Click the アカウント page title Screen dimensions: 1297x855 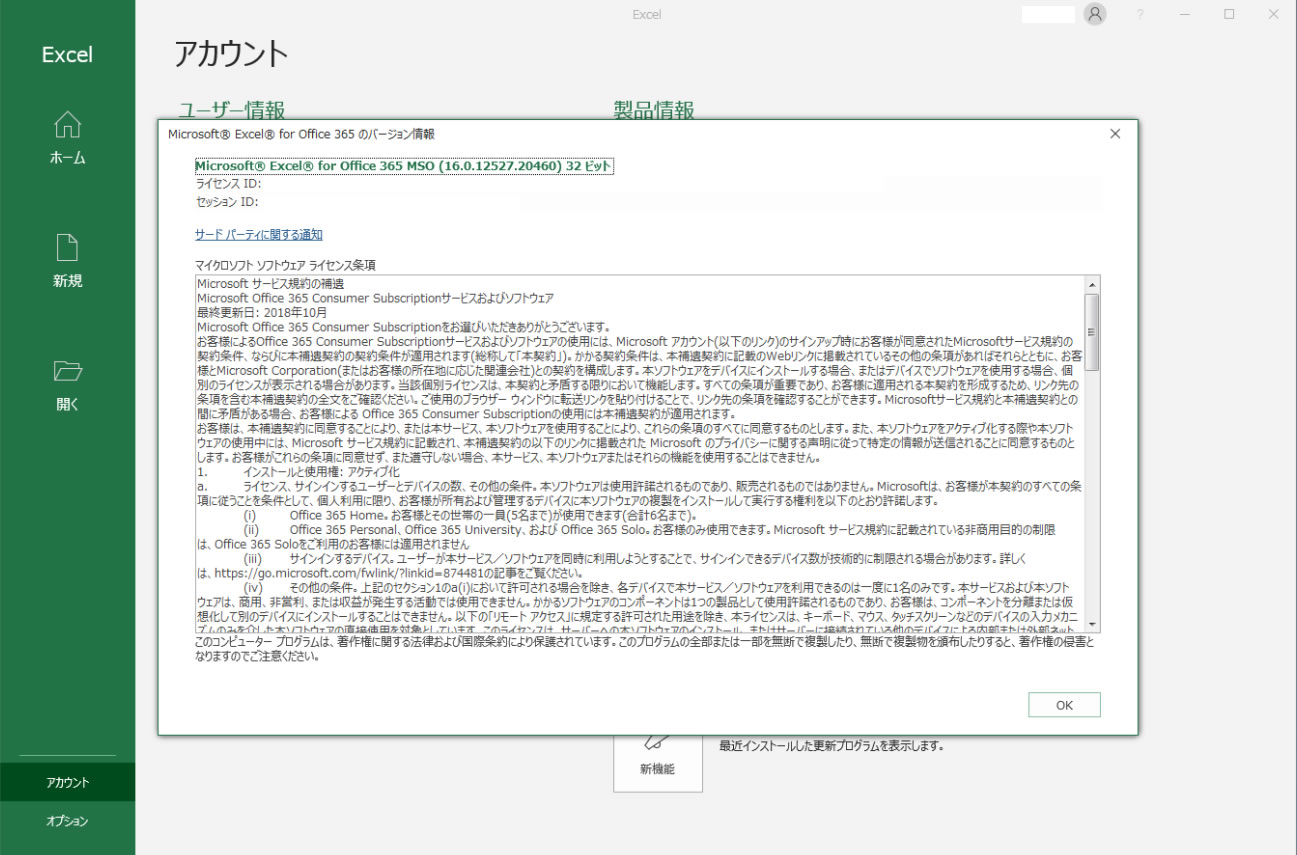(232, 53)
